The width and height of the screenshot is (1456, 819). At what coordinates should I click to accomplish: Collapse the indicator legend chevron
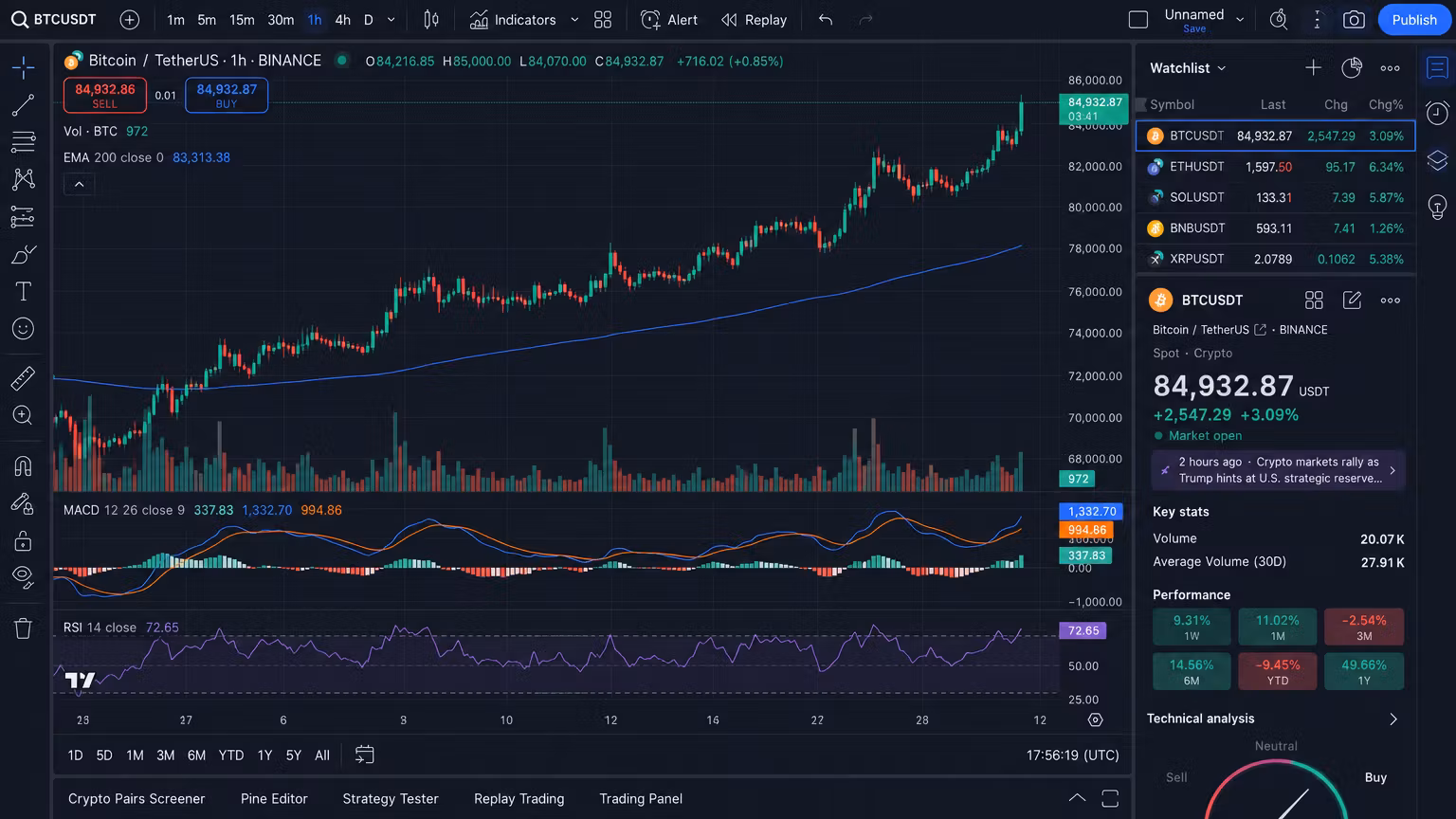[x=79, y=184]
